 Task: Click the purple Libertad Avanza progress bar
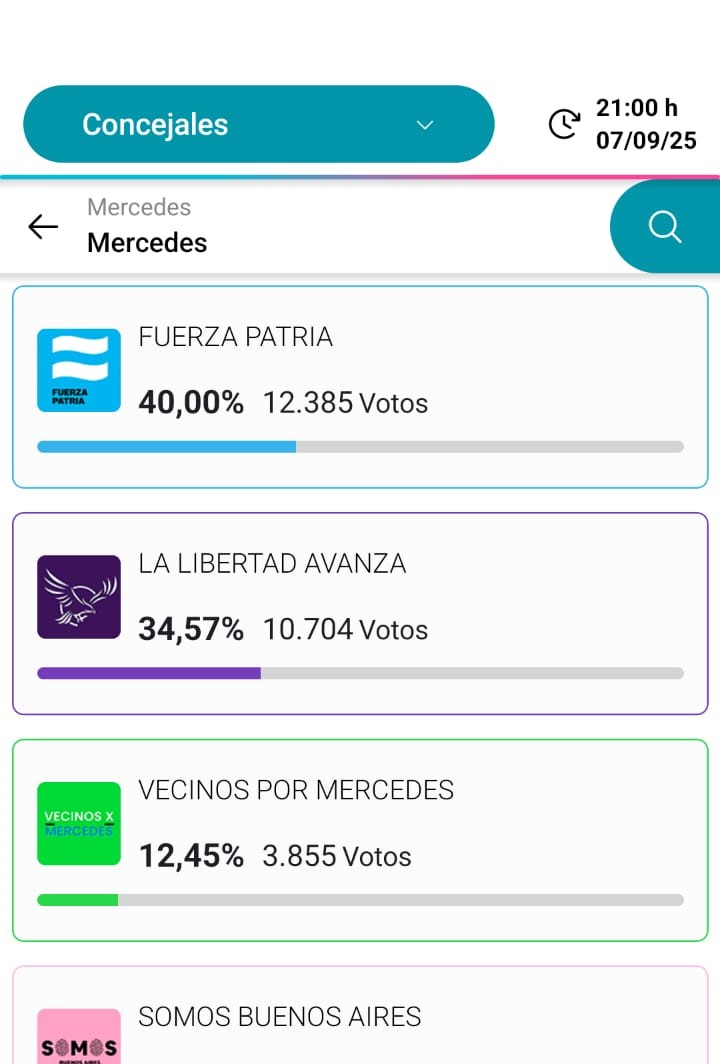149,673
